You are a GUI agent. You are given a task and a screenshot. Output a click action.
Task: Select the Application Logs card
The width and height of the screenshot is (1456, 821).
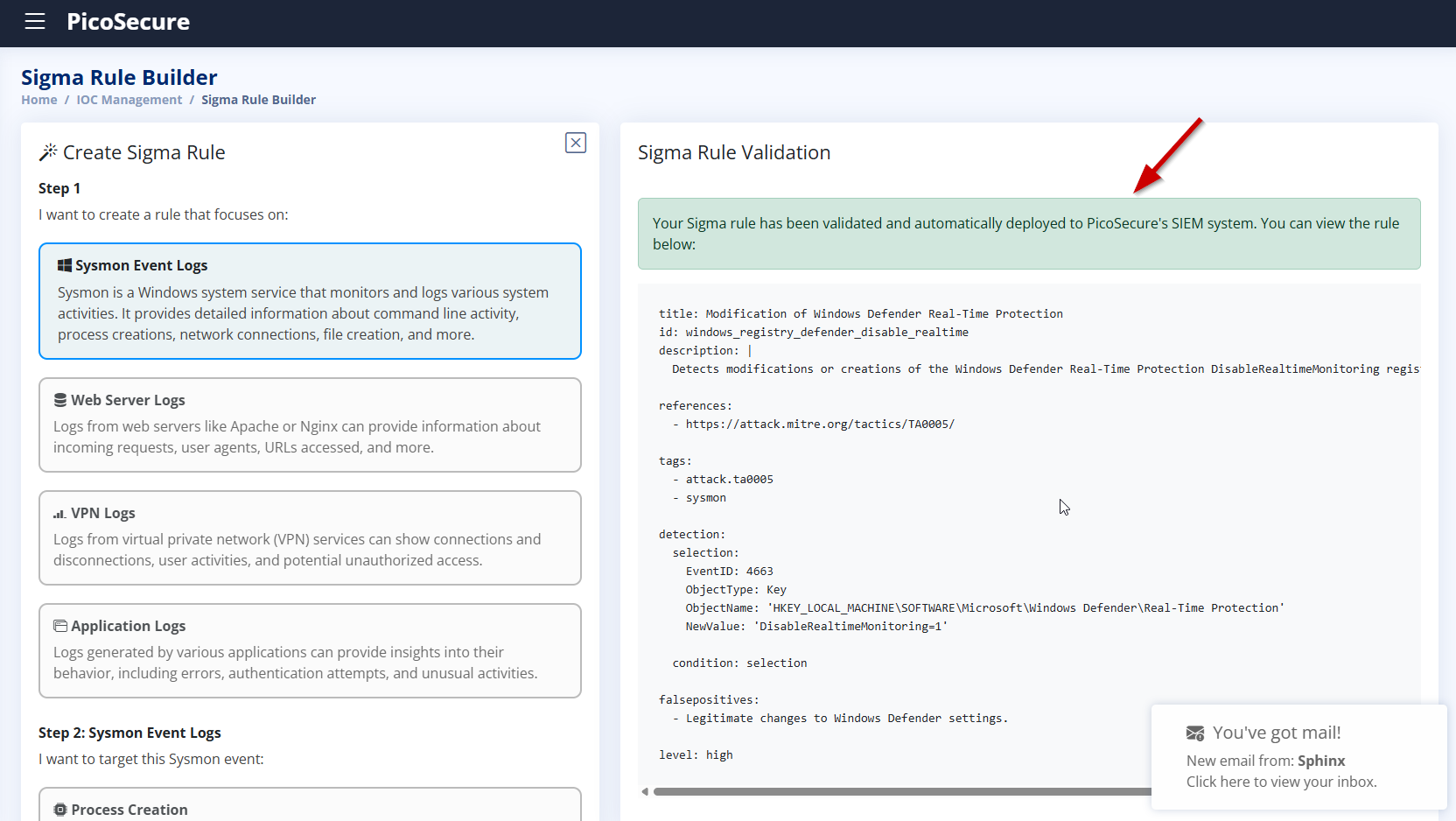pos(310,650)
